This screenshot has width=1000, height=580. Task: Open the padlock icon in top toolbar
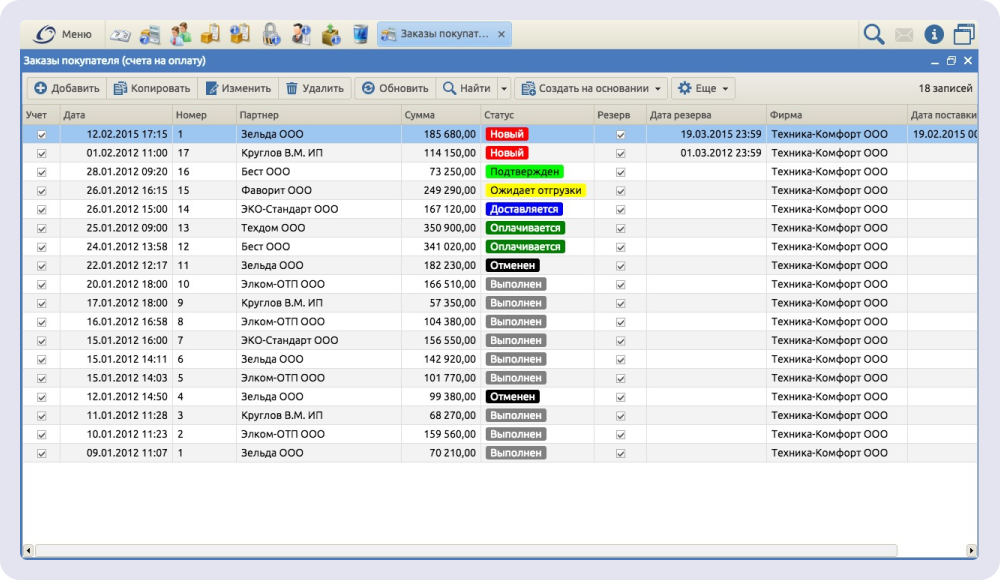point(270,35)
